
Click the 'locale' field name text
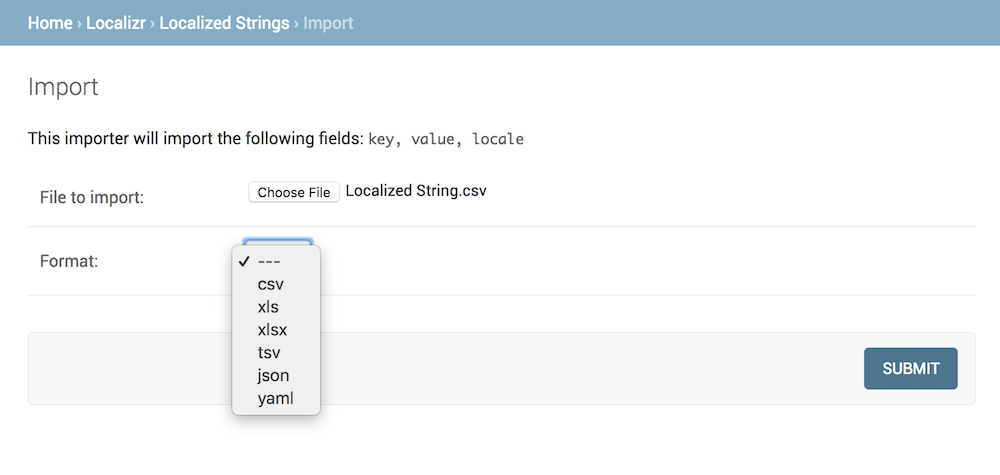point(497,139)
